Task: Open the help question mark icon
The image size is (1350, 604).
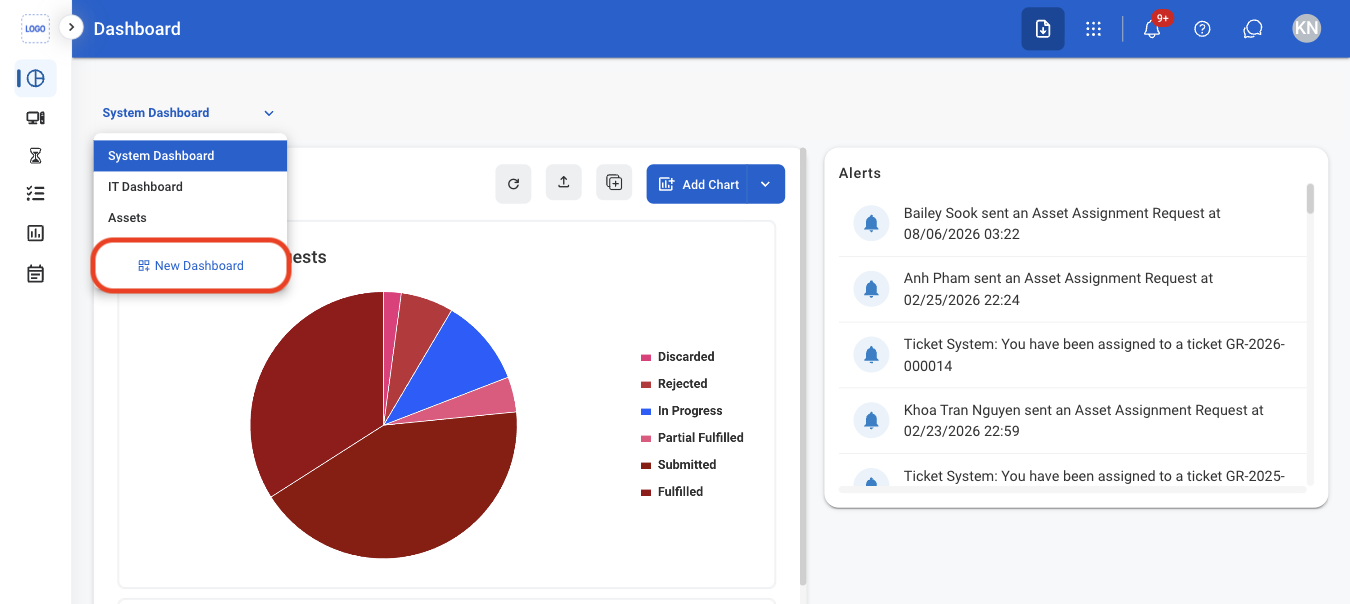Action: point(1203,29)
